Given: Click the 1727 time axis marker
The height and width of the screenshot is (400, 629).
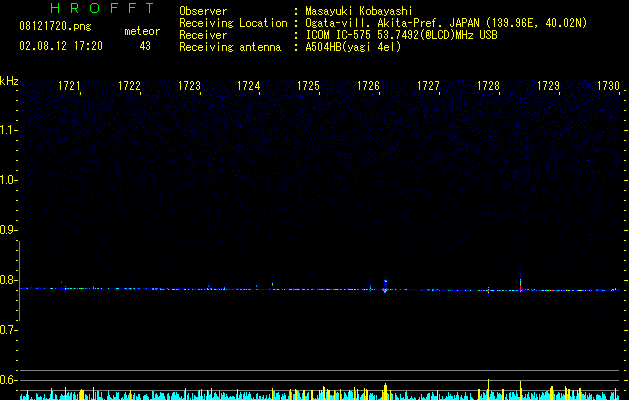Looking at the screenshot, I should click(428, 86).
